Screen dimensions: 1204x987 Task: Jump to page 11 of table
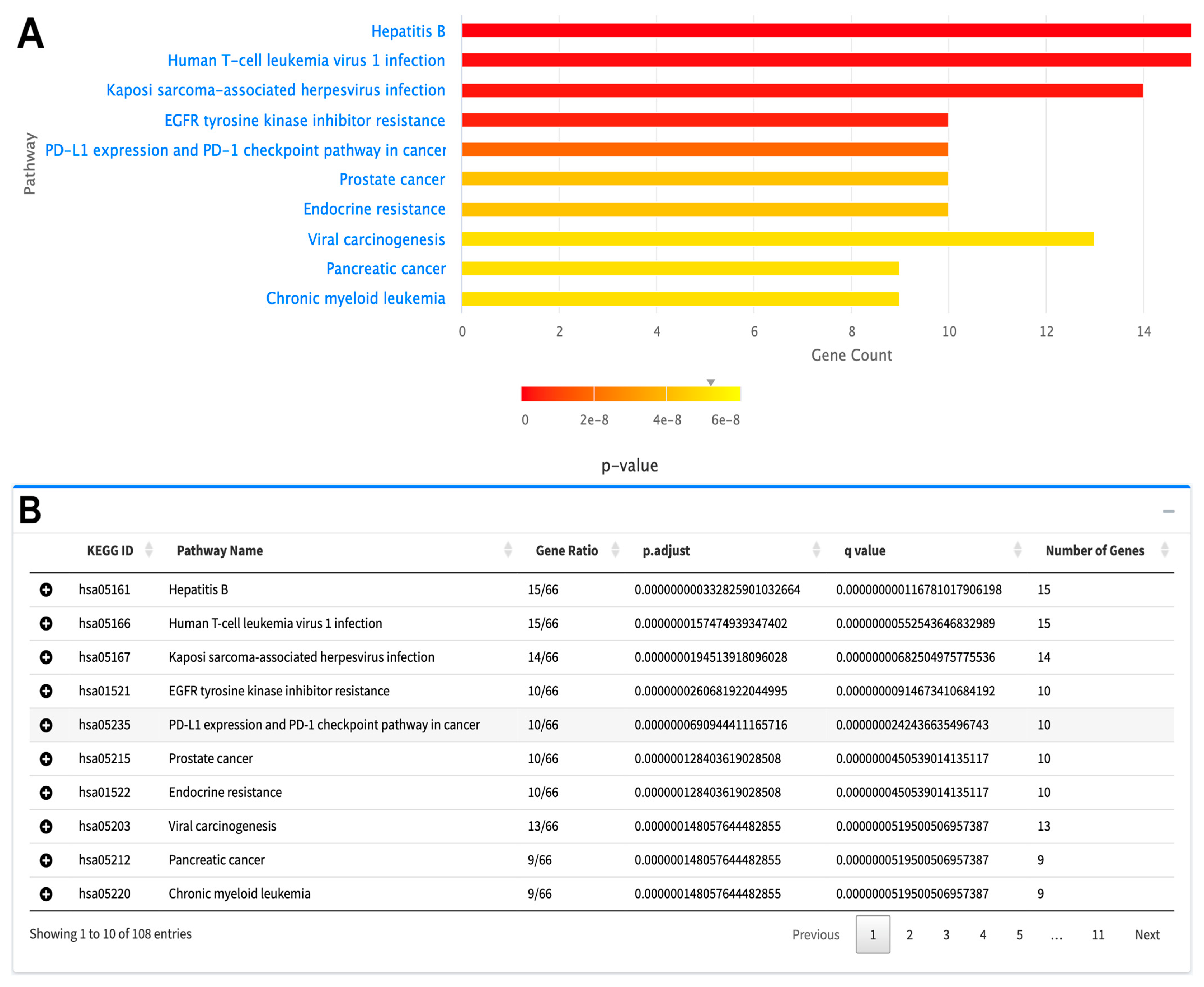[x=1098, y=935]
